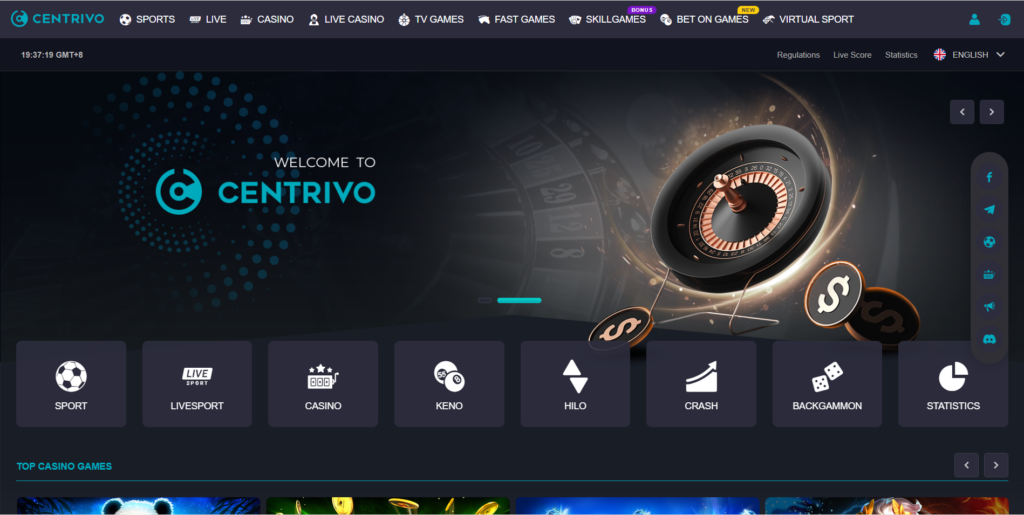The width and height of the screenshot is (1024, 515).
Task: Open the Hilo game tile
Action: click(575, 384)
